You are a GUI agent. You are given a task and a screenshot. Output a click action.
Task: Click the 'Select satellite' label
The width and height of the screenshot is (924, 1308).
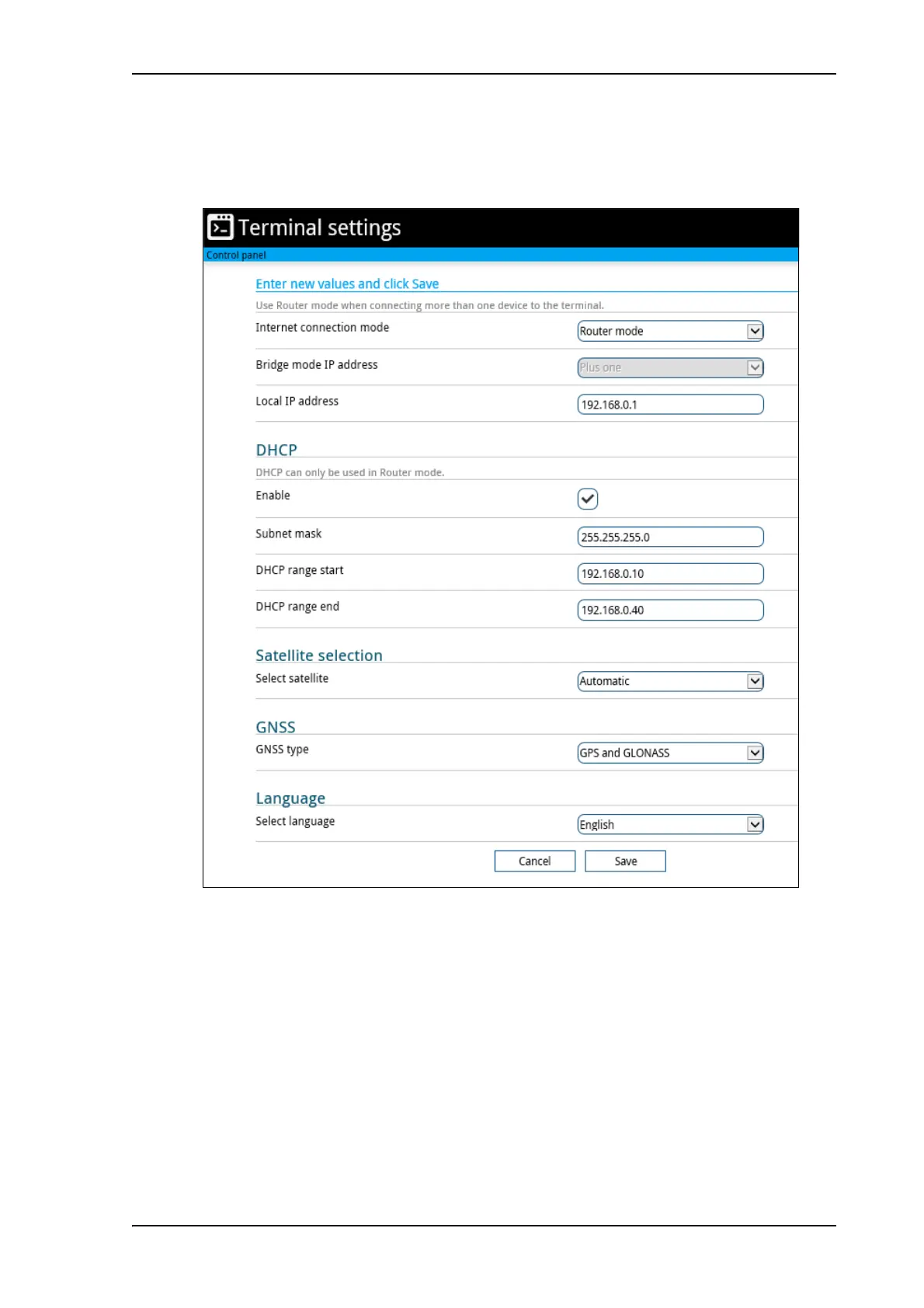pyautogui.click(x=292, y=678)
